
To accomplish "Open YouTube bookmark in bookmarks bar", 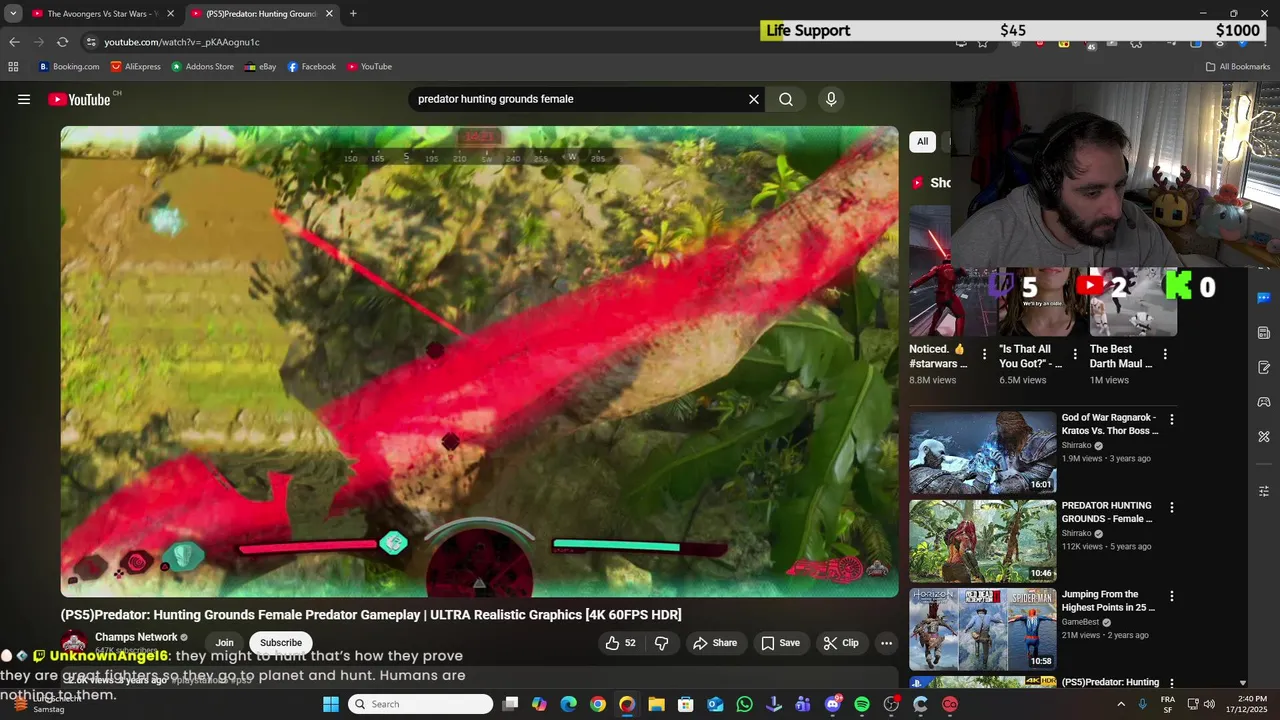I will pyautogui.click(x=369, y=67).
